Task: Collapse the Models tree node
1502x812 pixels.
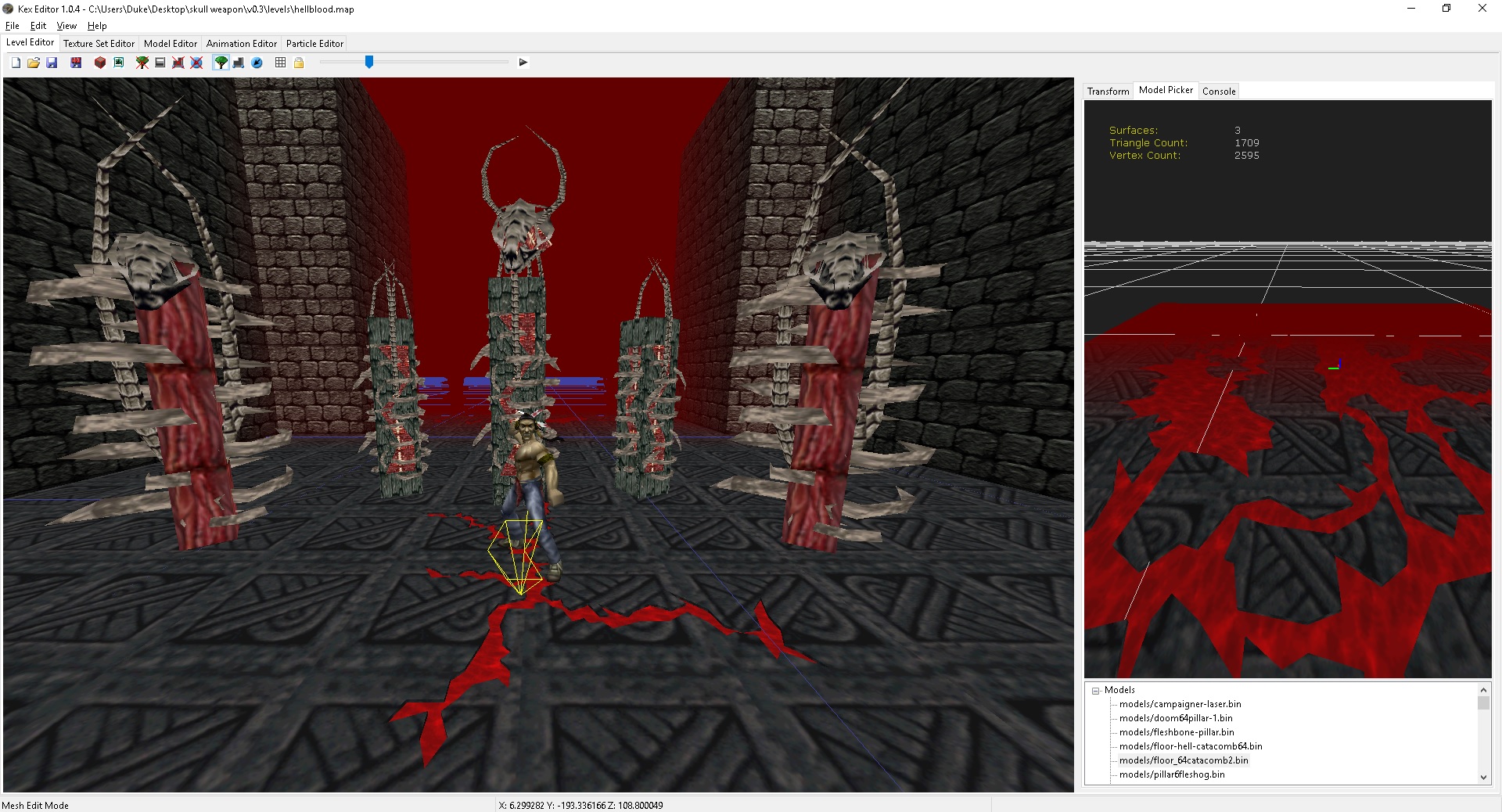Action: pyautogui.click(x=1096, y=691)
